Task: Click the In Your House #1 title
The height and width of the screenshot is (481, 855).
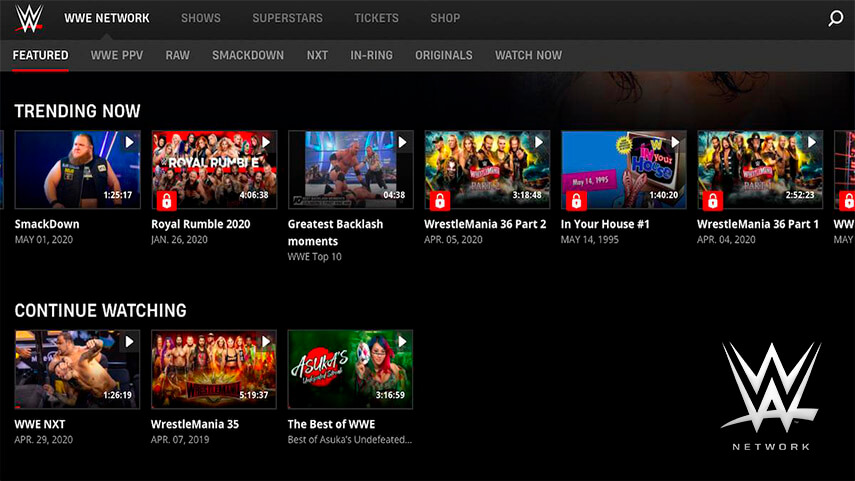Action: pos(605,224)
